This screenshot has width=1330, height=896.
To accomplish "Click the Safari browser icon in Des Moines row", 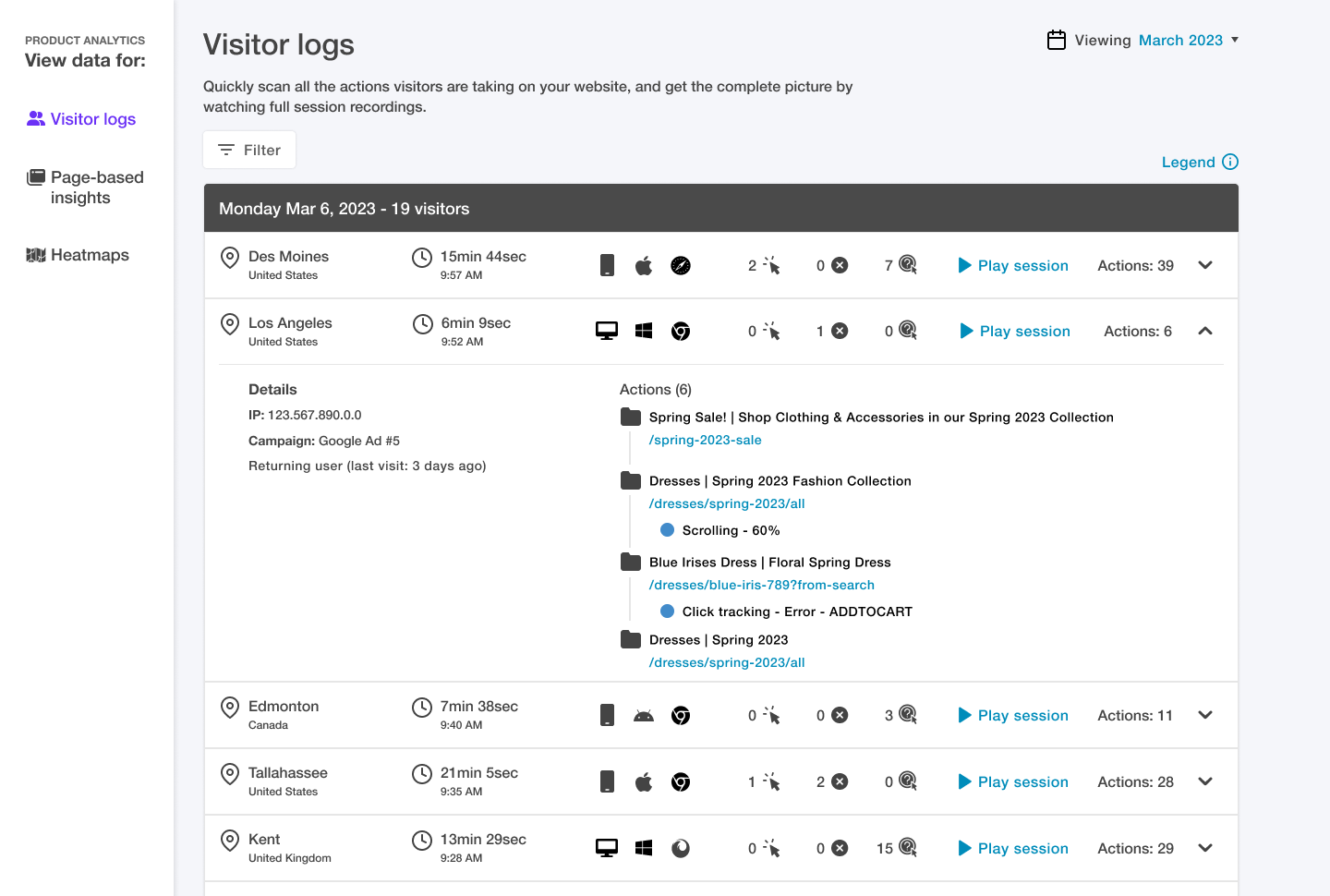I will click(x=681, y=266).
